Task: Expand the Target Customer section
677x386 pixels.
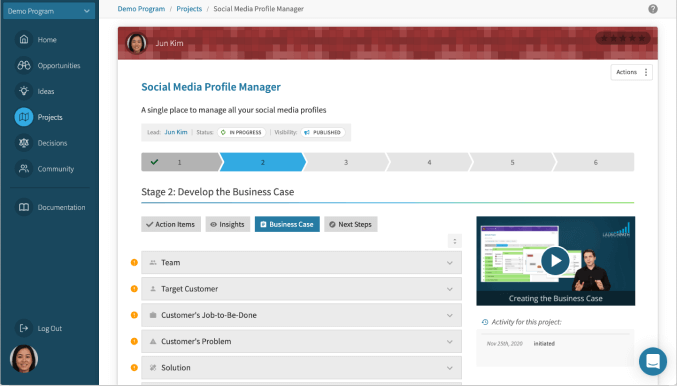Action: [301, 289]
